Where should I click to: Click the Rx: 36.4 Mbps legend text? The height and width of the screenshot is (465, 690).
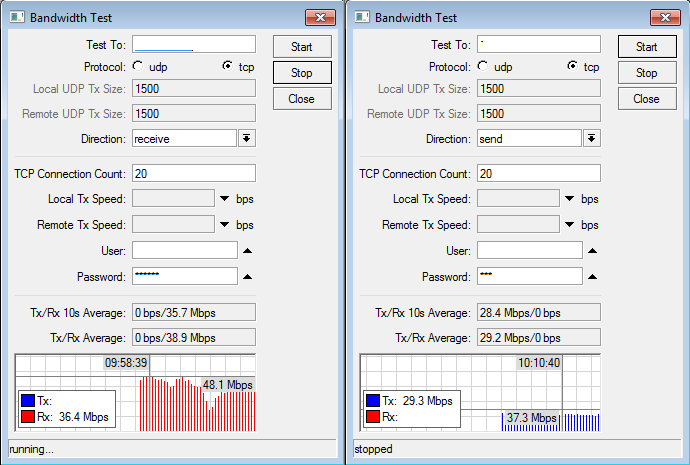pyautogui.click(x=73, y=417)
